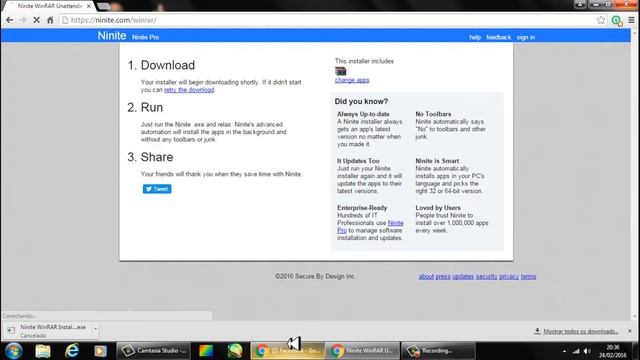Image resolution: width=640 pixels, height=360 pixels.
Task: Switch to the Recording window in the taskbar
Action: (438, 351)
